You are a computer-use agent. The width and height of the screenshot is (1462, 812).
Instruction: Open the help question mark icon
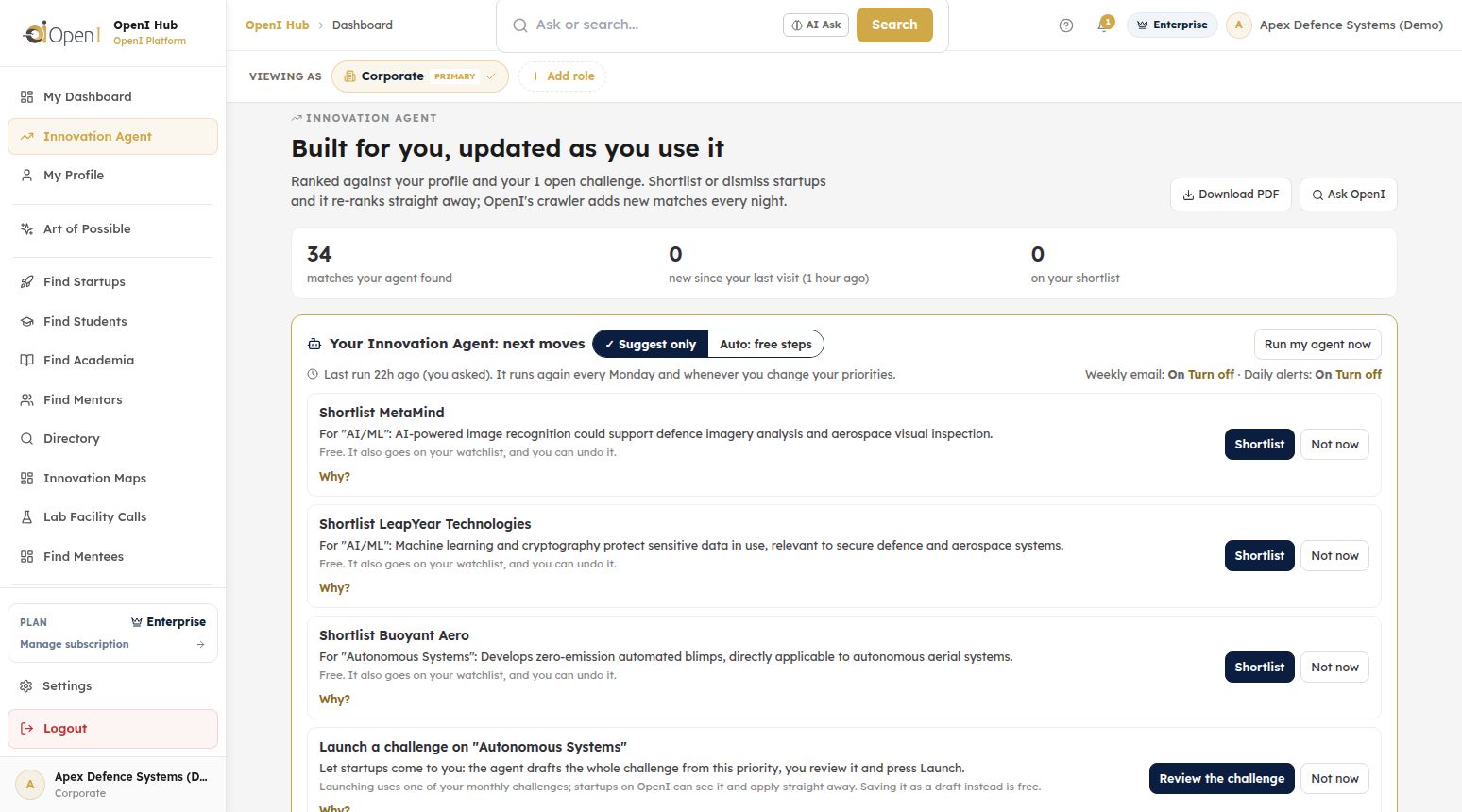click(1066, 25)
